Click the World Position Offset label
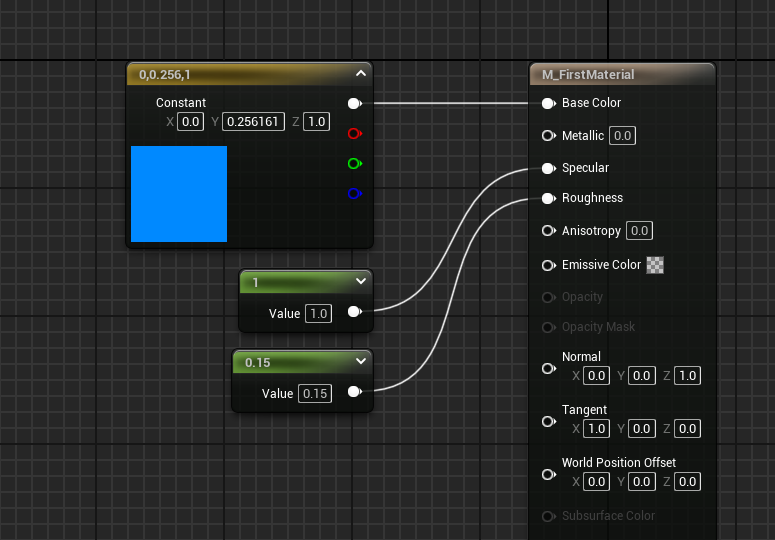This screenshot has width=775, height=540. pos(619,462)
